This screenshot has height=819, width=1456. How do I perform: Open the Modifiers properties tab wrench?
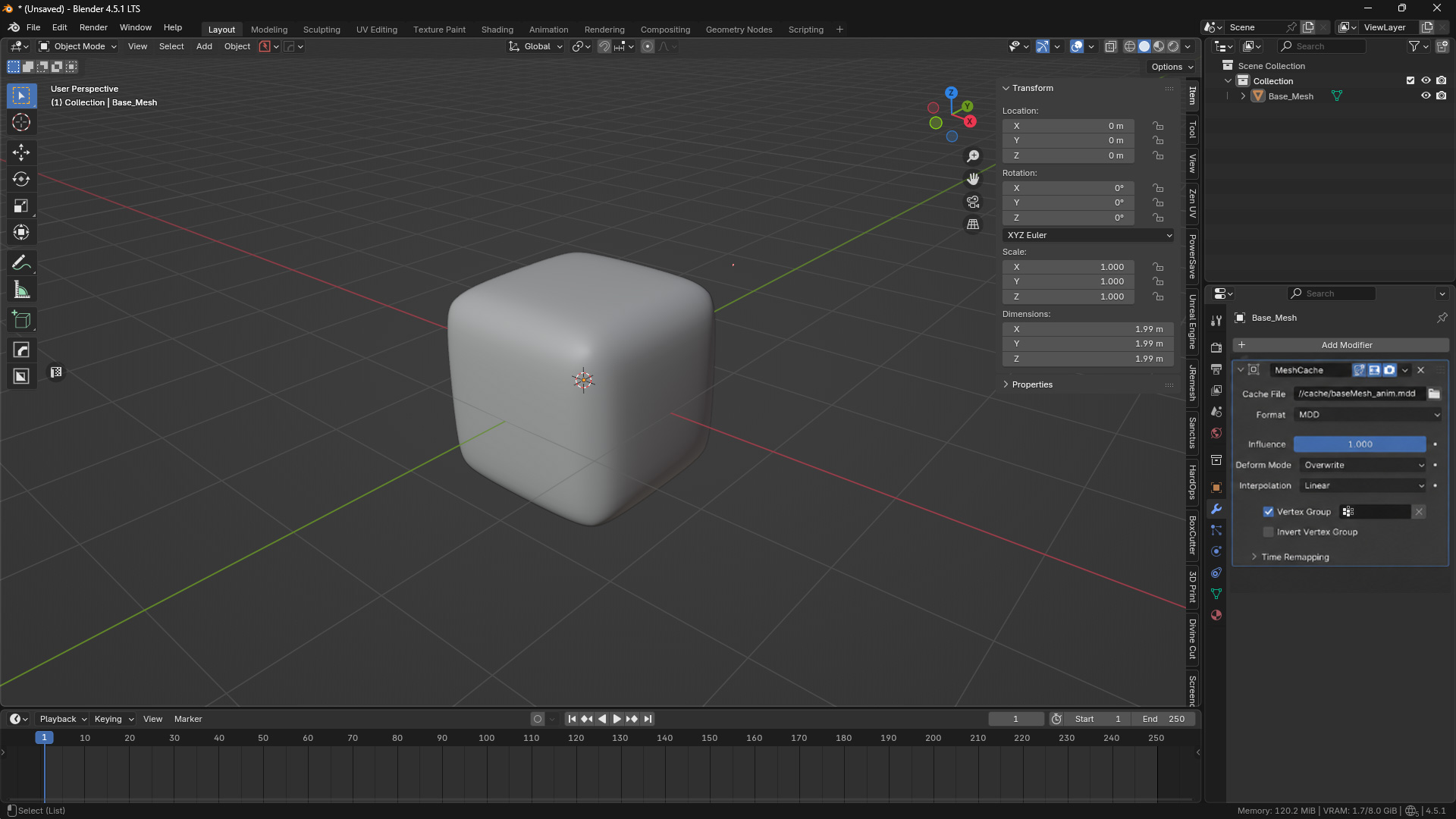(x=1216, y=509)
